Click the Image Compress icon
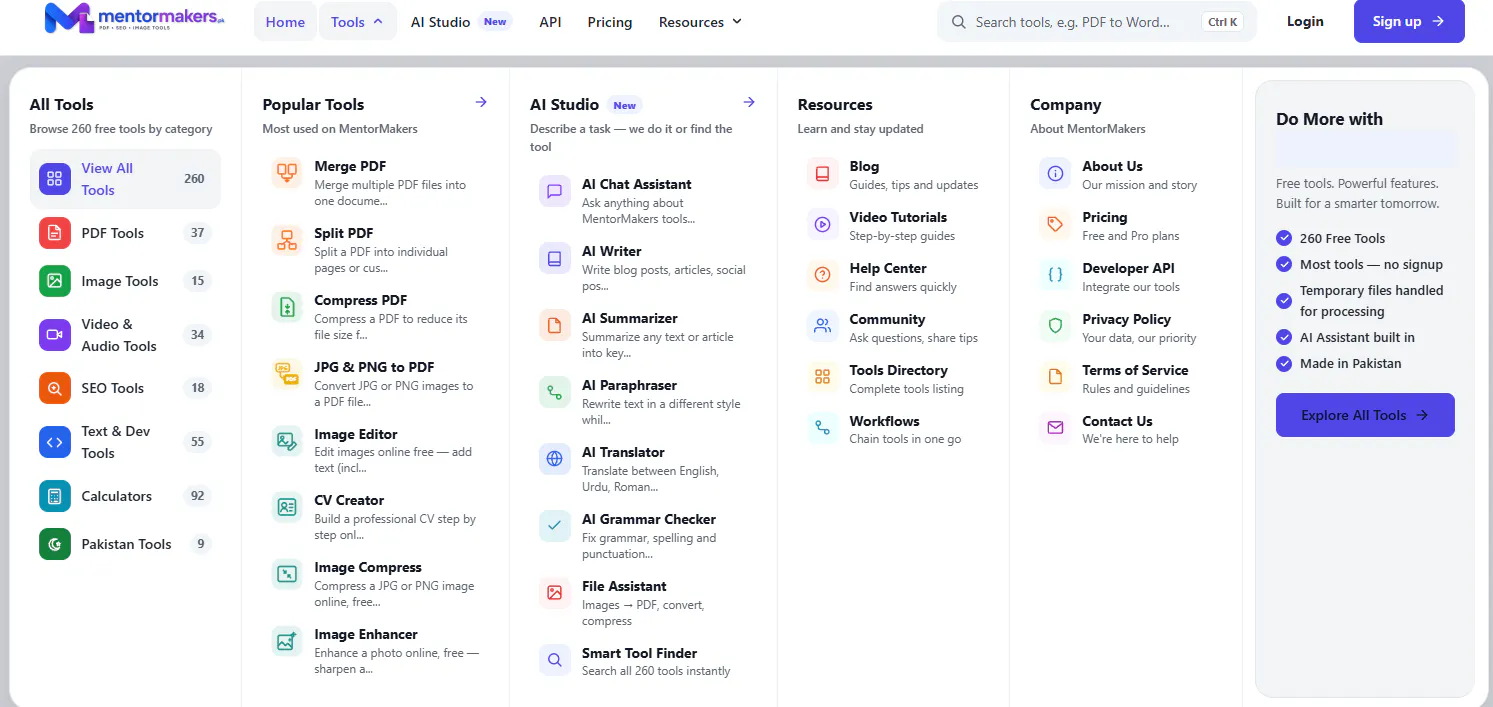 287,574
